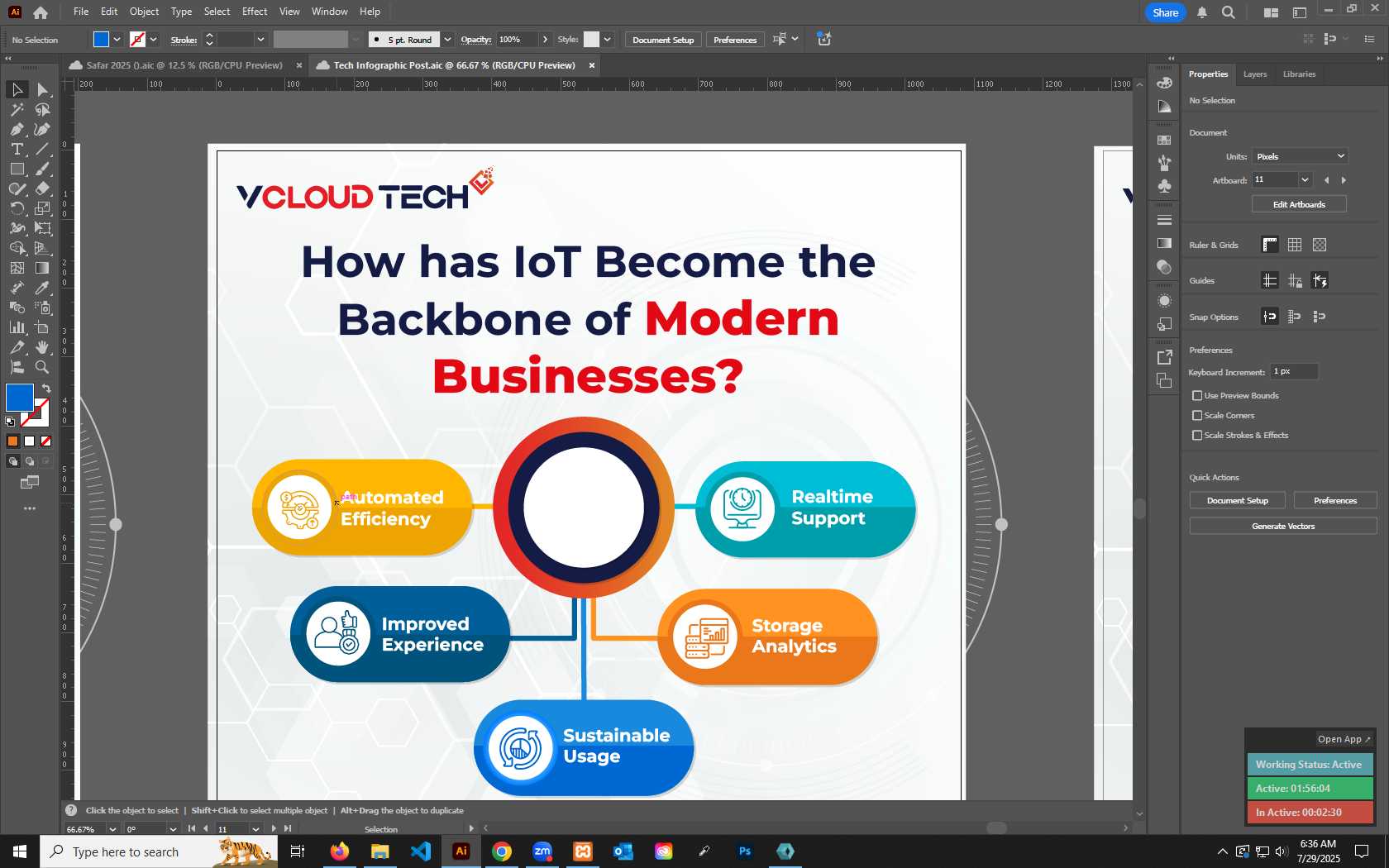1389x868 pixels.
Task: Click Open App link in tracker widget
Action: (x=1344, y=739)
